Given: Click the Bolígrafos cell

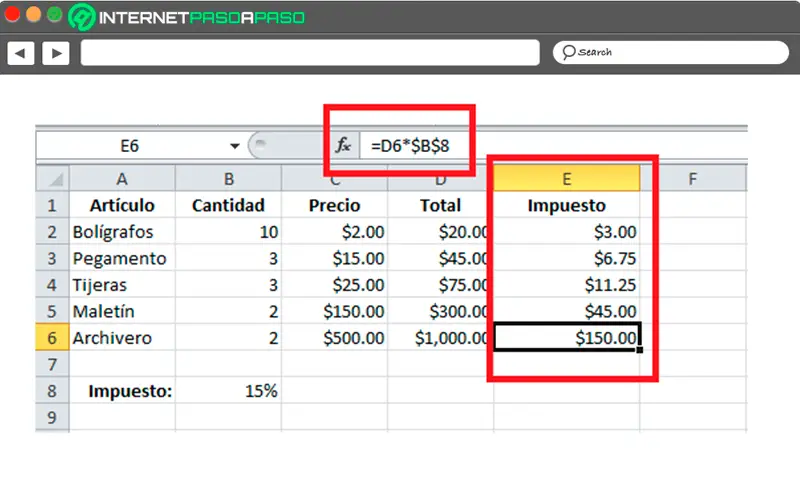Looking at the screenshot, I should tap(122, 232).
